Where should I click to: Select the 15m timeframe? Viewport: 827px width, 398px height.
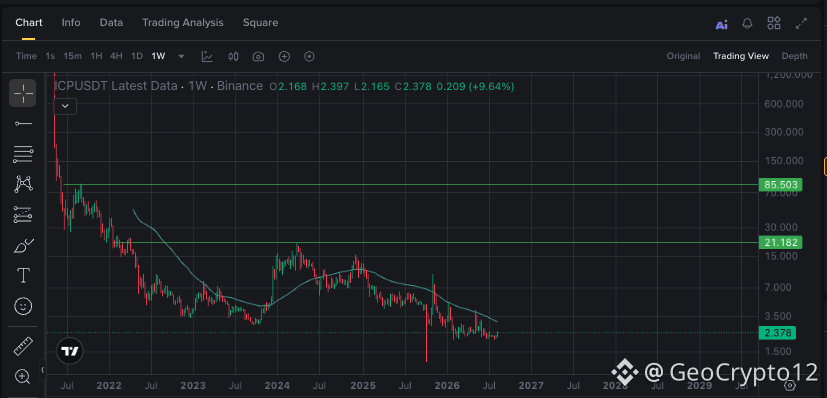click(73, 56)
